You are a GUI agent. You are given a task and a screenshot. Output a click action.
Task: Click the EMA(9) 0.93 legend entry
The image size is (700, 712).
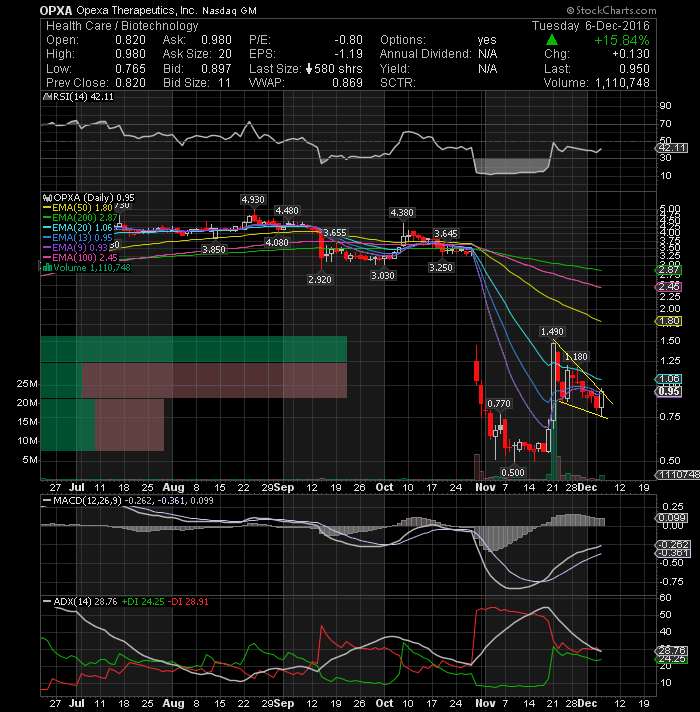click(x=80, y=248)
